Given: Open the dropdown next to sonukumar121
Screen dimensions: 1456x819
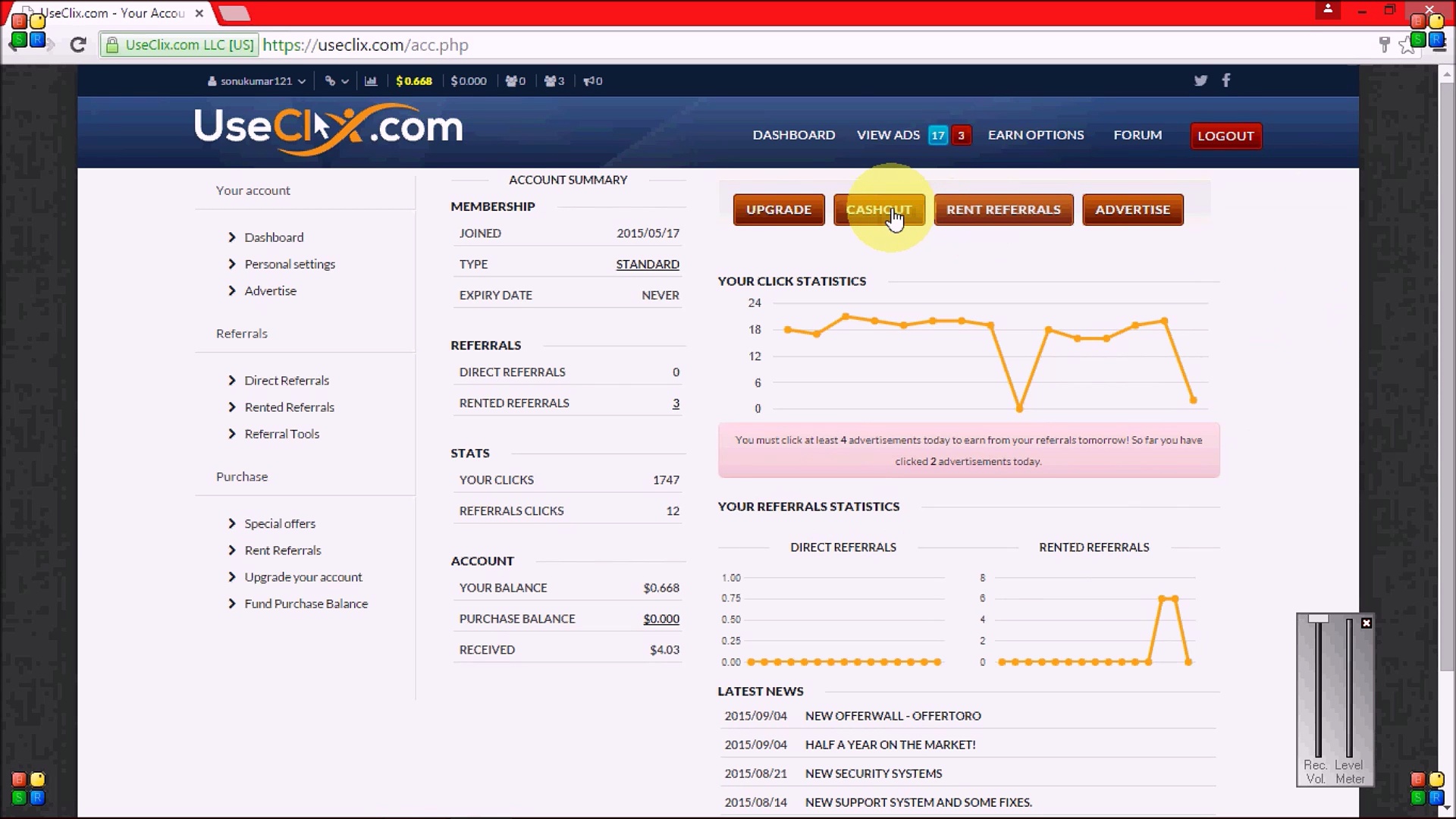Looking at the screenshot, I should coord(303,81).
